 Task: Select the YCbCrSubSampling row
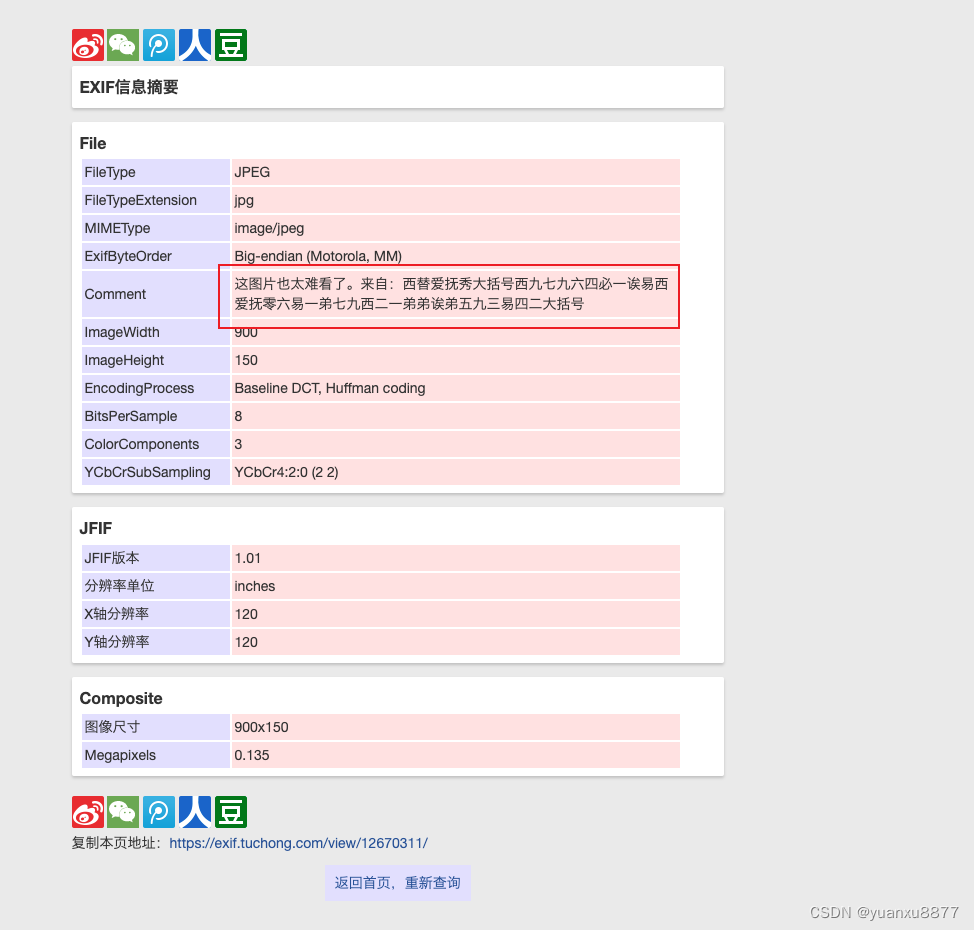pyautogui.click(x=380, y=472)
